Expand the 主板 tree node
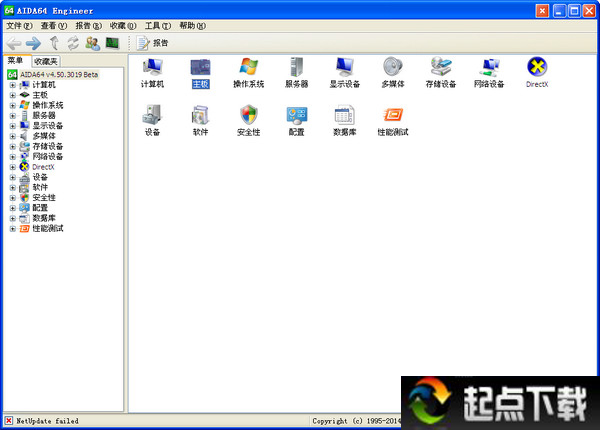This screenshot has height=430, width=600. pyautogui.click(x=13, y=95)
